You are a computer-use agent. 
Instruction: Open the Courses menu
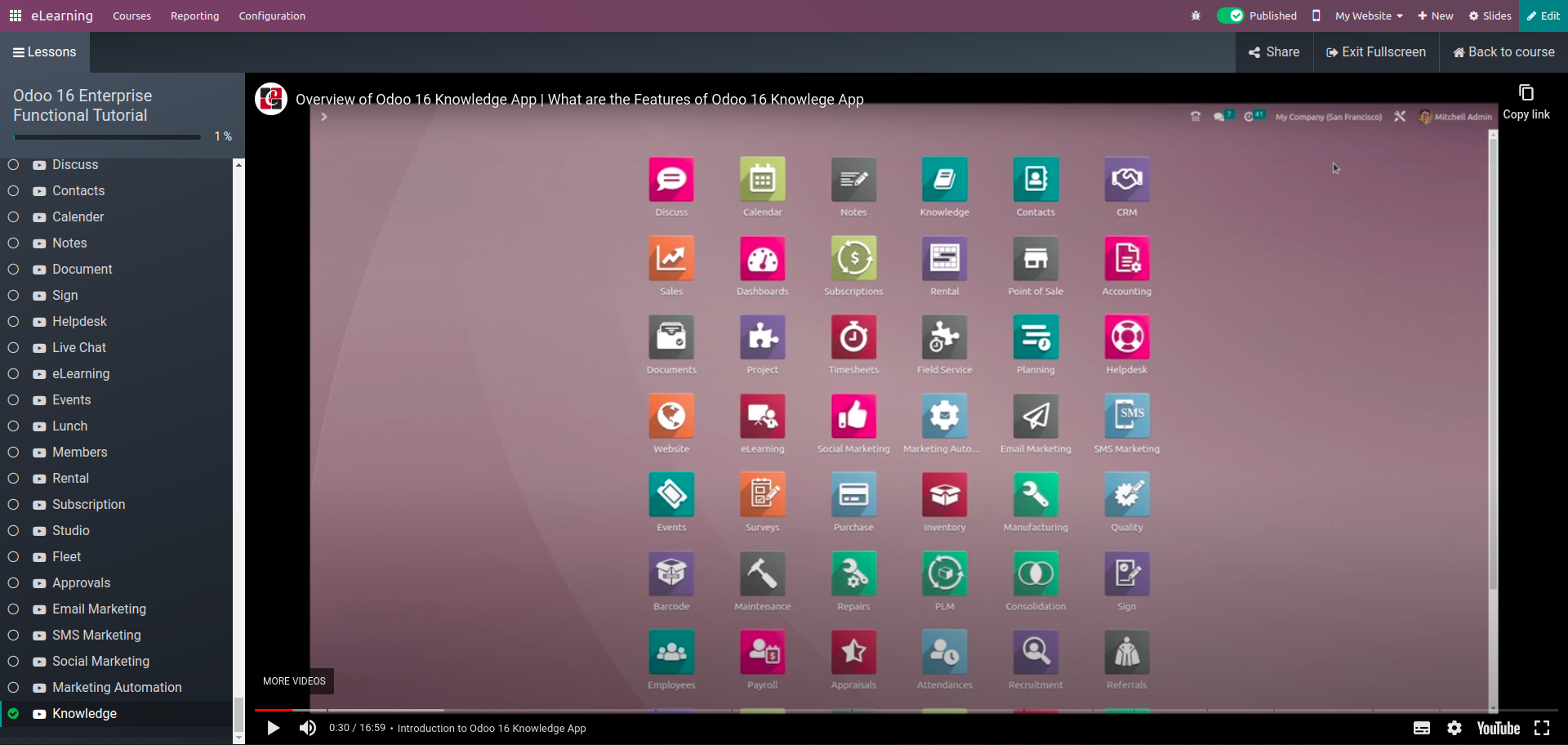pyautogui.click(x=132, y=16)
